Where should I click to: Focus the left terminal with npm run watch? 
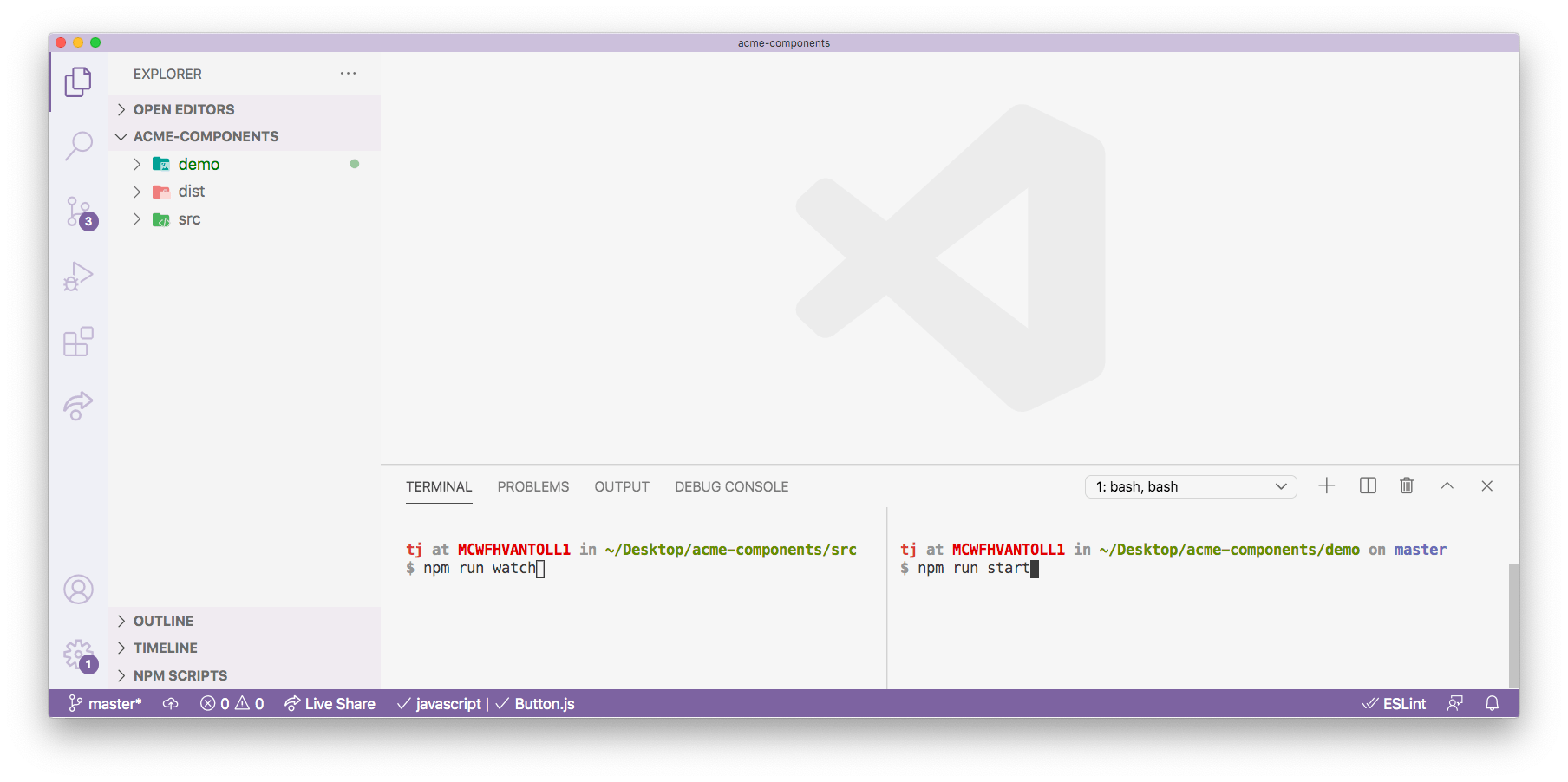634,598
